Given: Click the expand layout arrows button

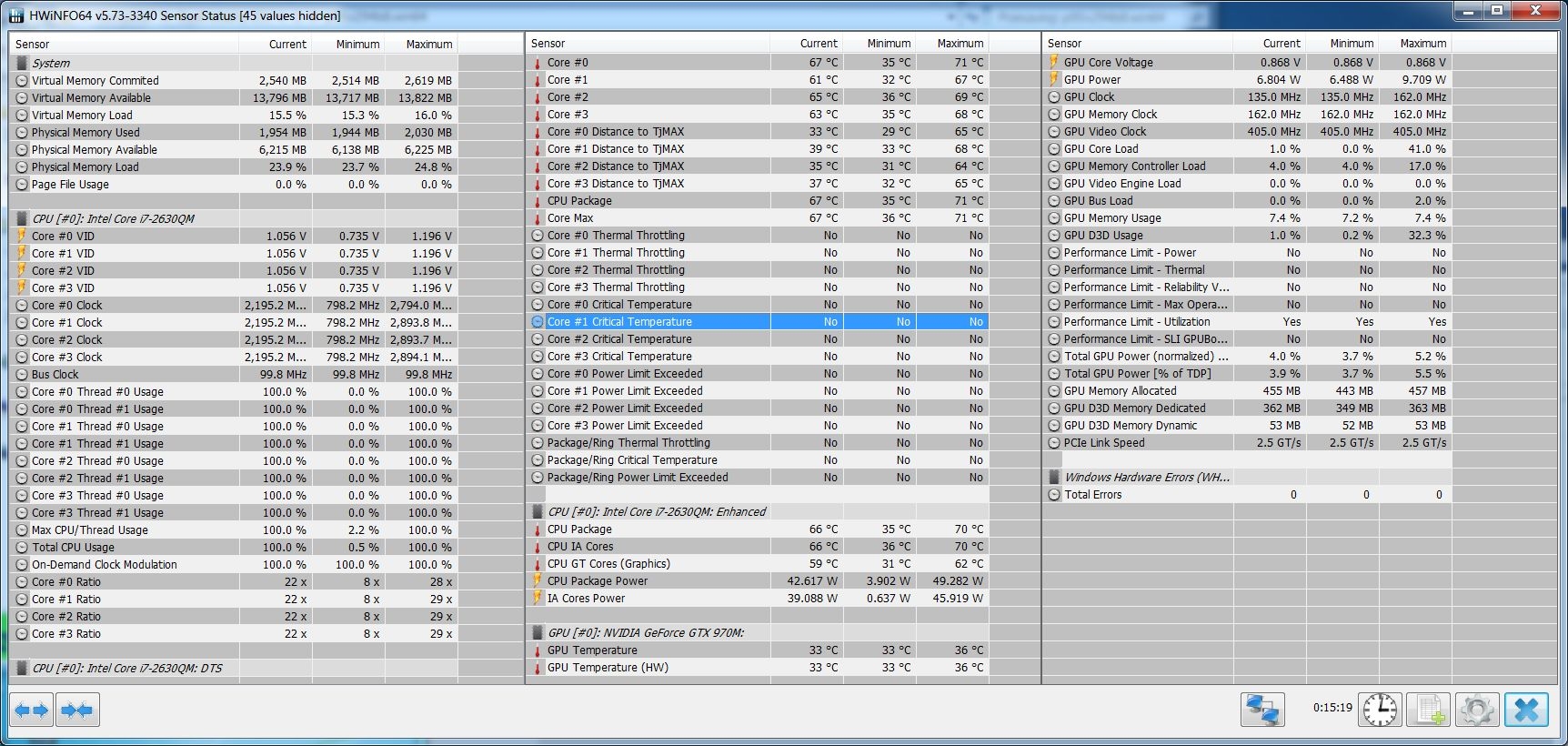Looking at the screenshot, I should [x=32, y=710].
